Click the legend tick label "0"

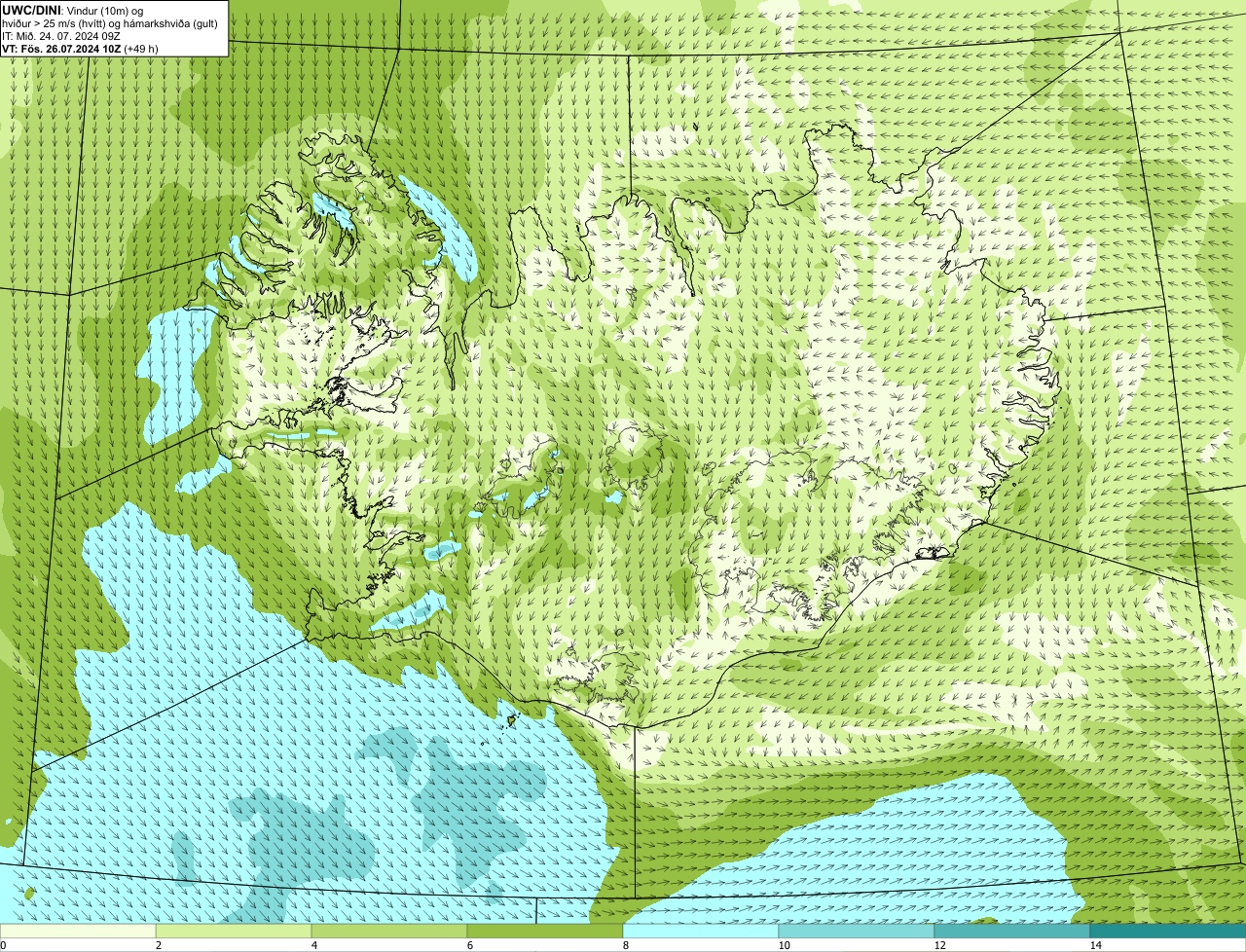(x=4, y=945)
